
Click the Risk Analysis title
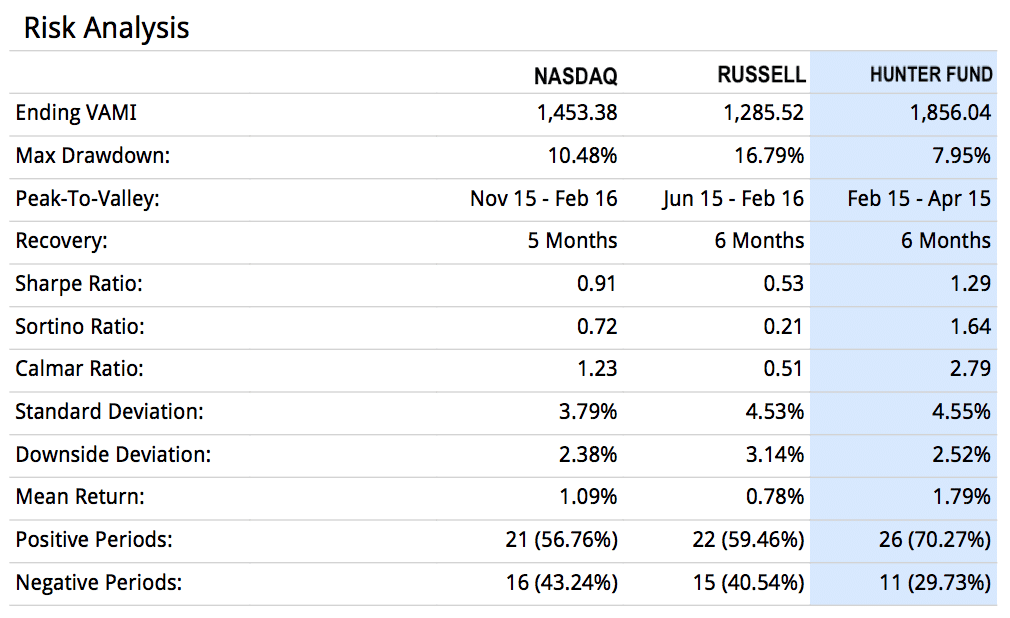[x=106, y=28]
